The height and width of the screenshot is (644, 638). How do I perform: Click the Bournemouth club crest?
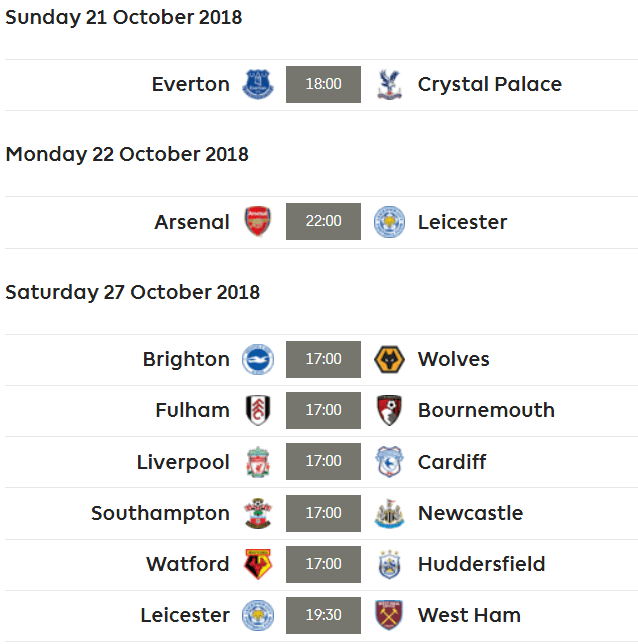point(389,410)
